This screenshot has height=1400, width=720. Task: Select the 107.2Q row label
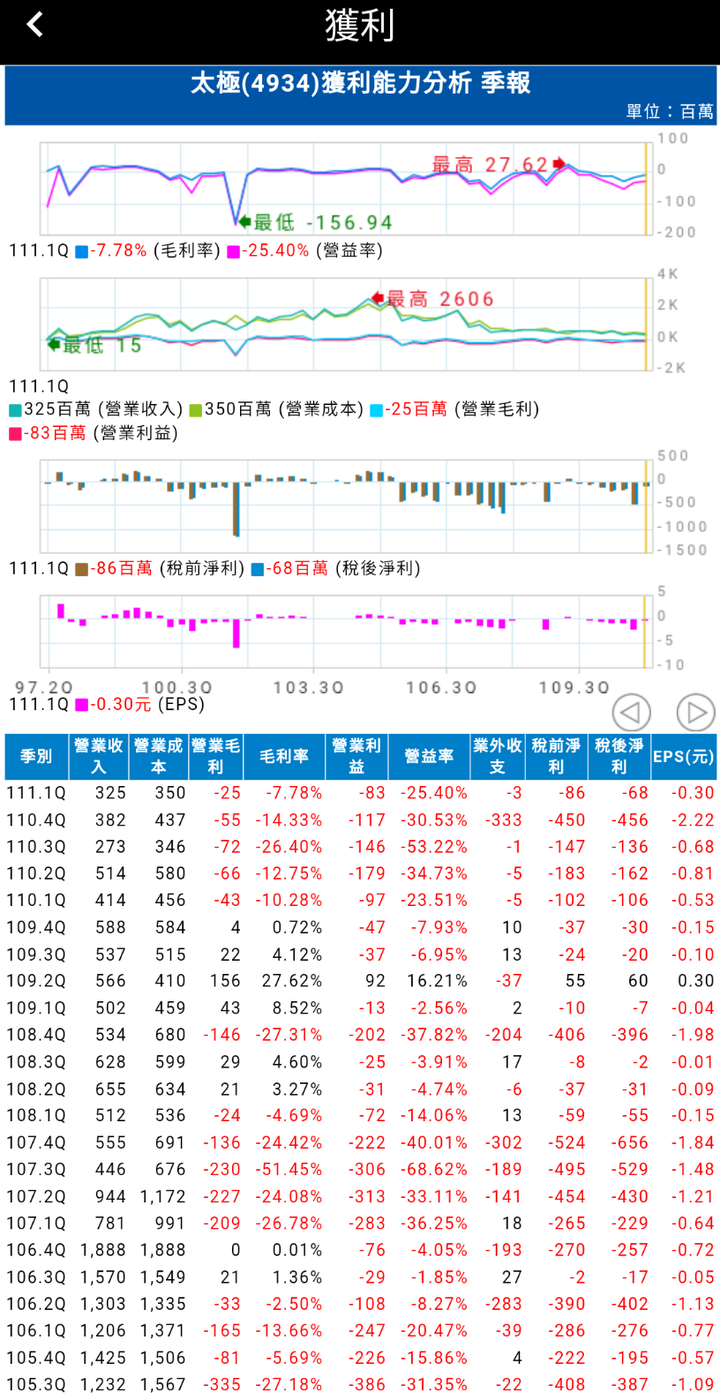coord(36,1197)
